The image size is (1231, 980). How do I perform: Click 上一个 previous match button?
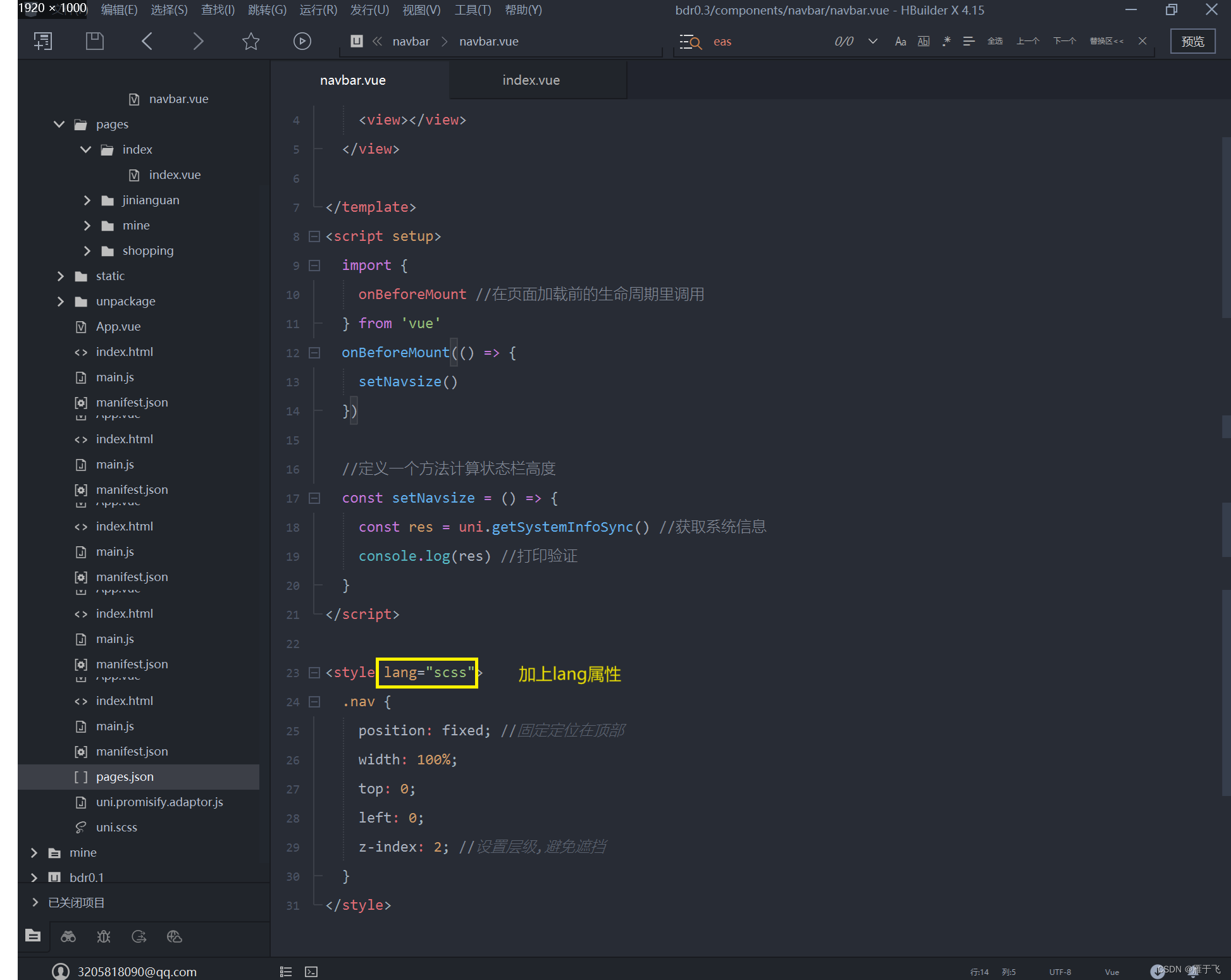1028,41
